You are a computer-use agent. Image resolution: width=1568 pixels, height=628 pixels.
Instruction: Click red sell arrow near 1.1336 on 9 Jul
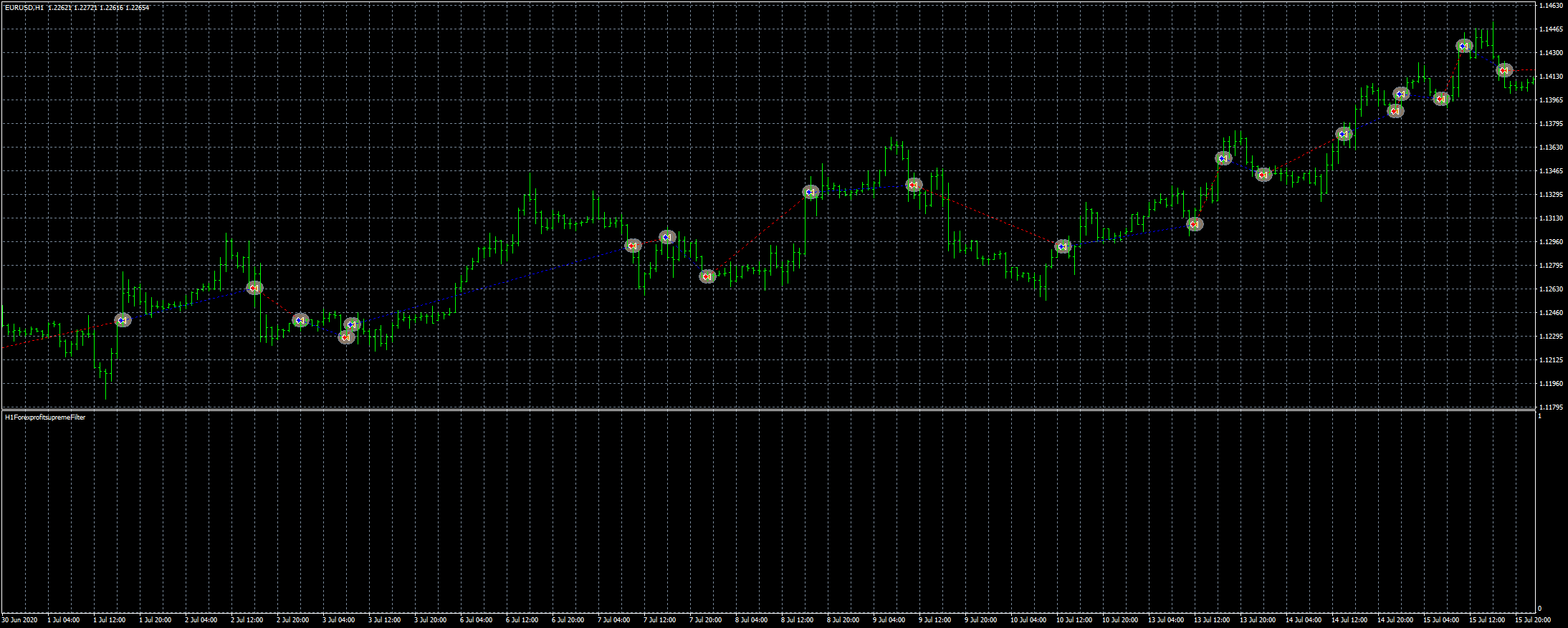[913, 185]
